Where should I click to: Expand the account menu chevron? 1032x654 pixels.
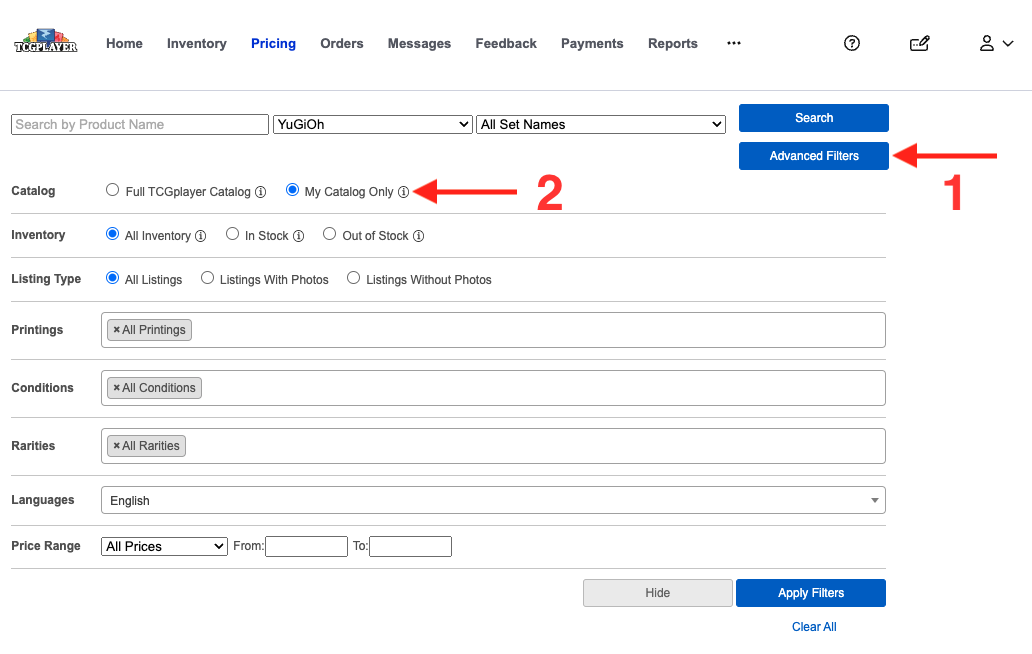[x=1008, y=43]
